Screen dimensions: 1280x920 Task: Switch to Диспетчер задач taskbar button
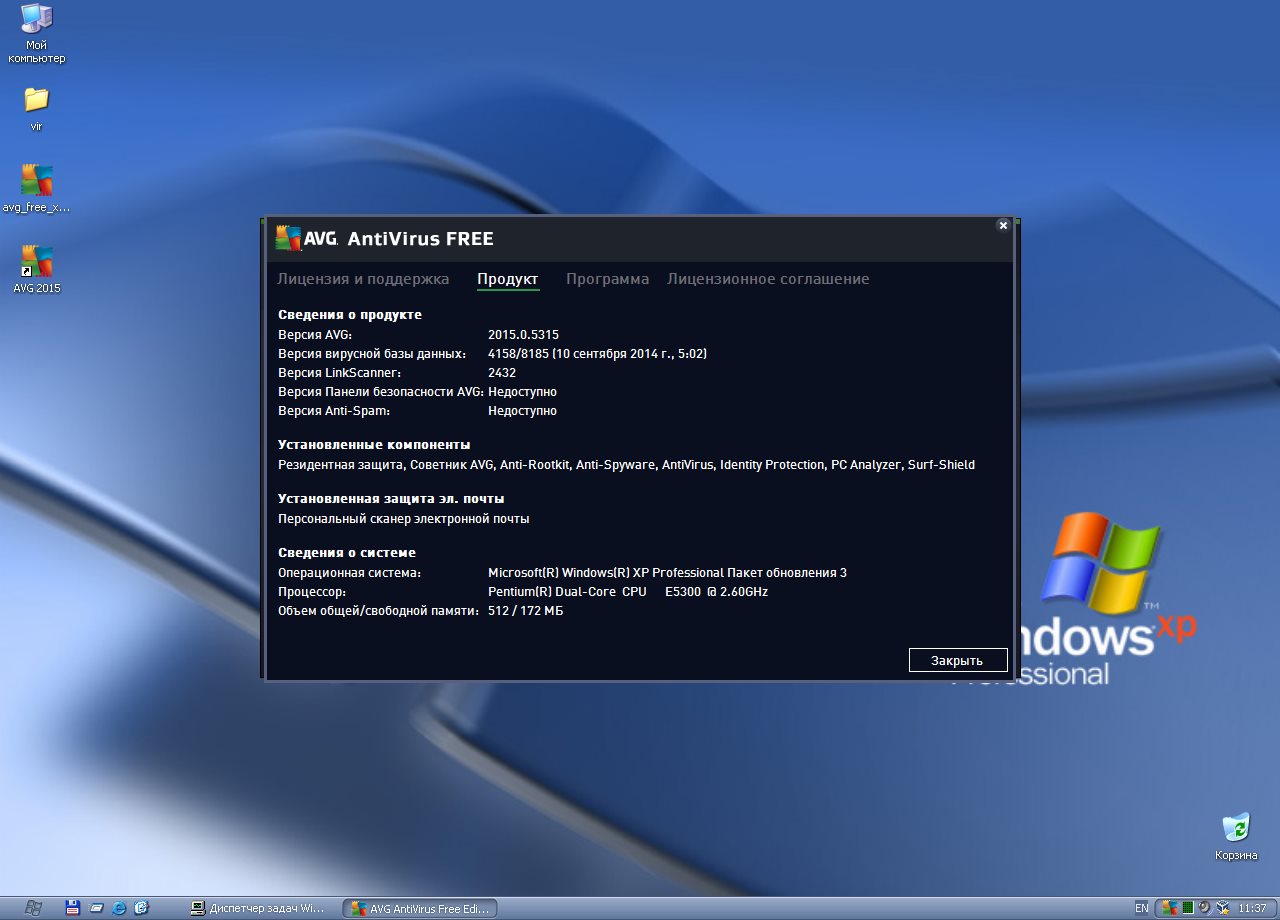257,908
